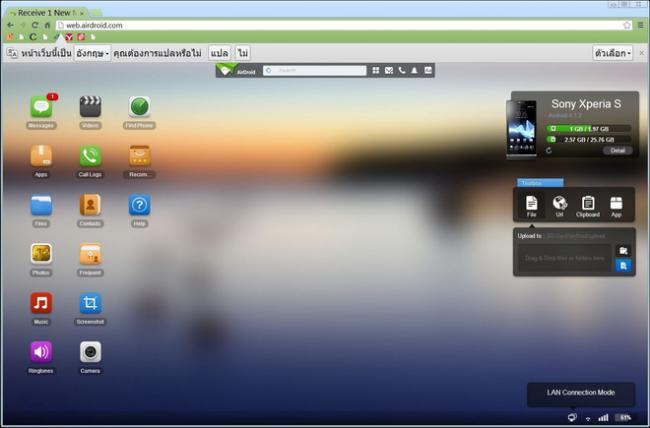Open the Apps box icon
Image resolution: width=650 pixels, height=428 pixels.
point(41,156)
